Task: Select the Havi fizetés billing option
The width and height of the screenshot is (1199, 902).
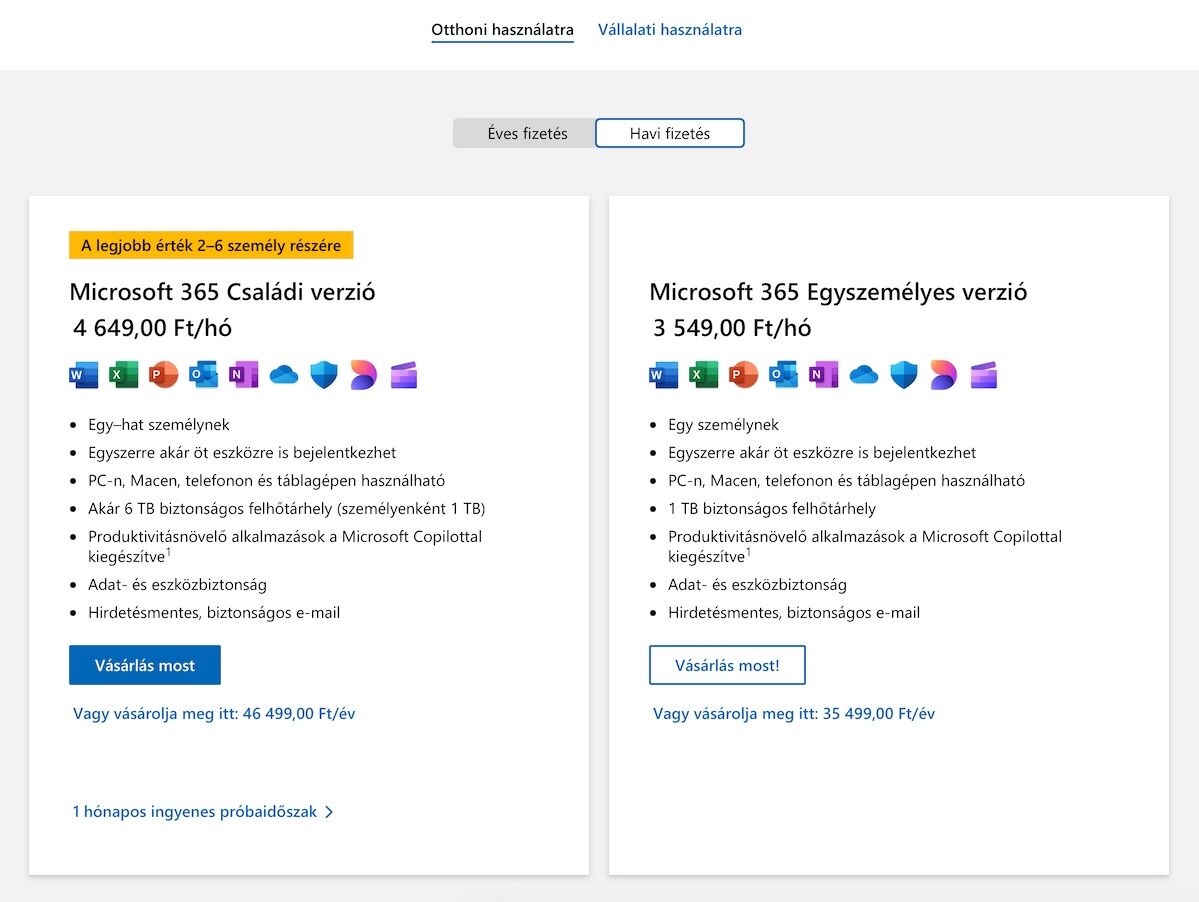Action: click(670, 133)
